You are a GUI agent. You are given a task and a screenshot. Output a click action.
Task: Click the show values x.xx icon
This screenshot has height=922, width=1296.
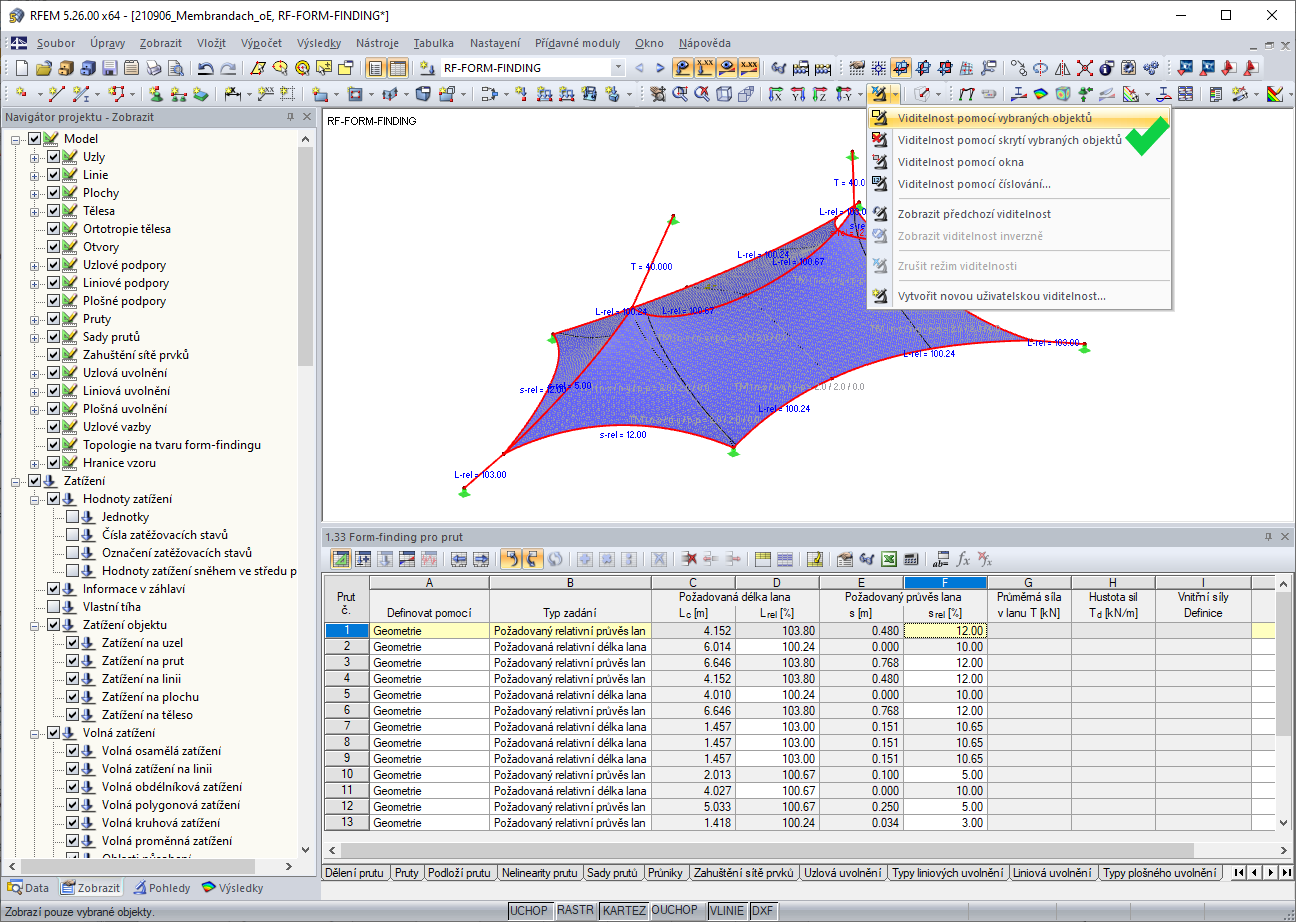(749, 68)
